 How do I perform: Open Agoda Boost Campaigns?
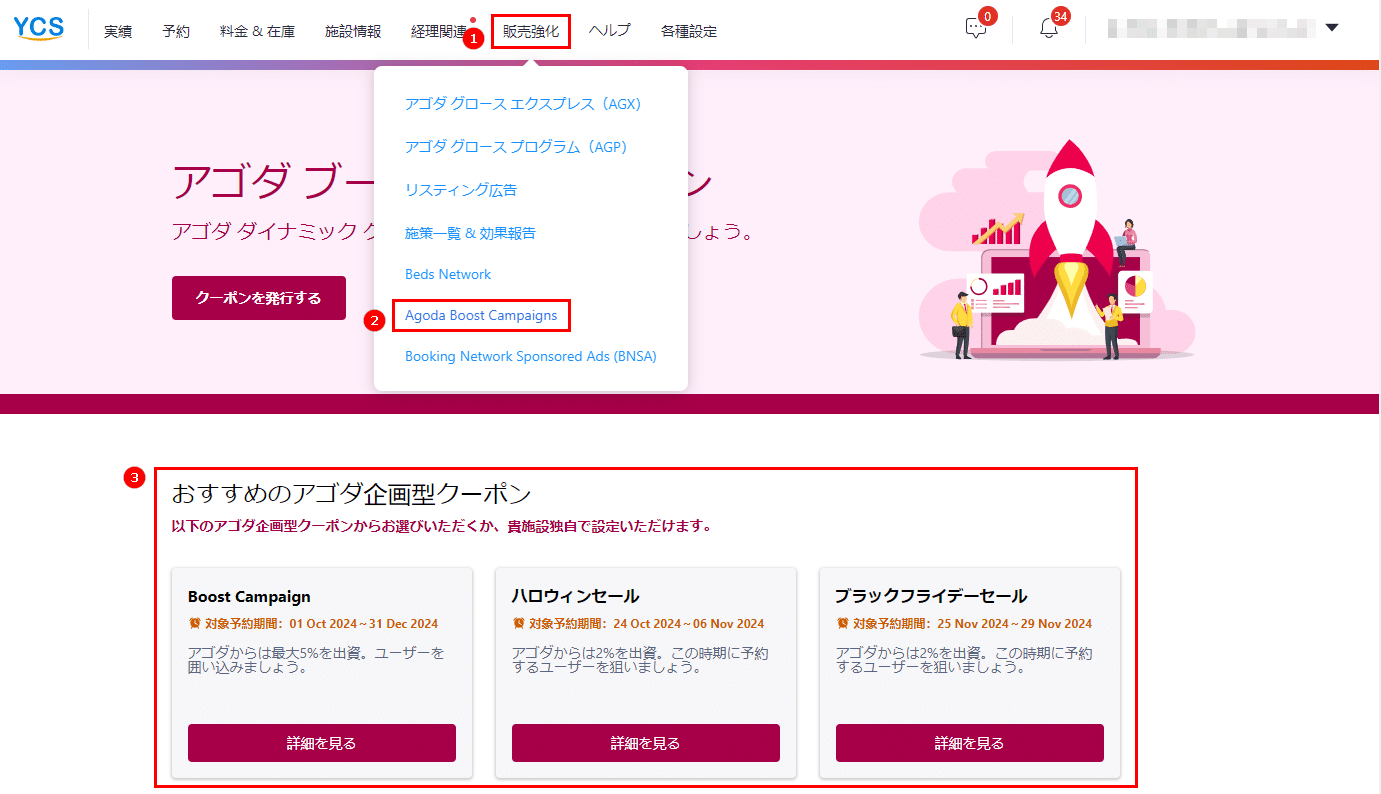[x=481, y=315]
